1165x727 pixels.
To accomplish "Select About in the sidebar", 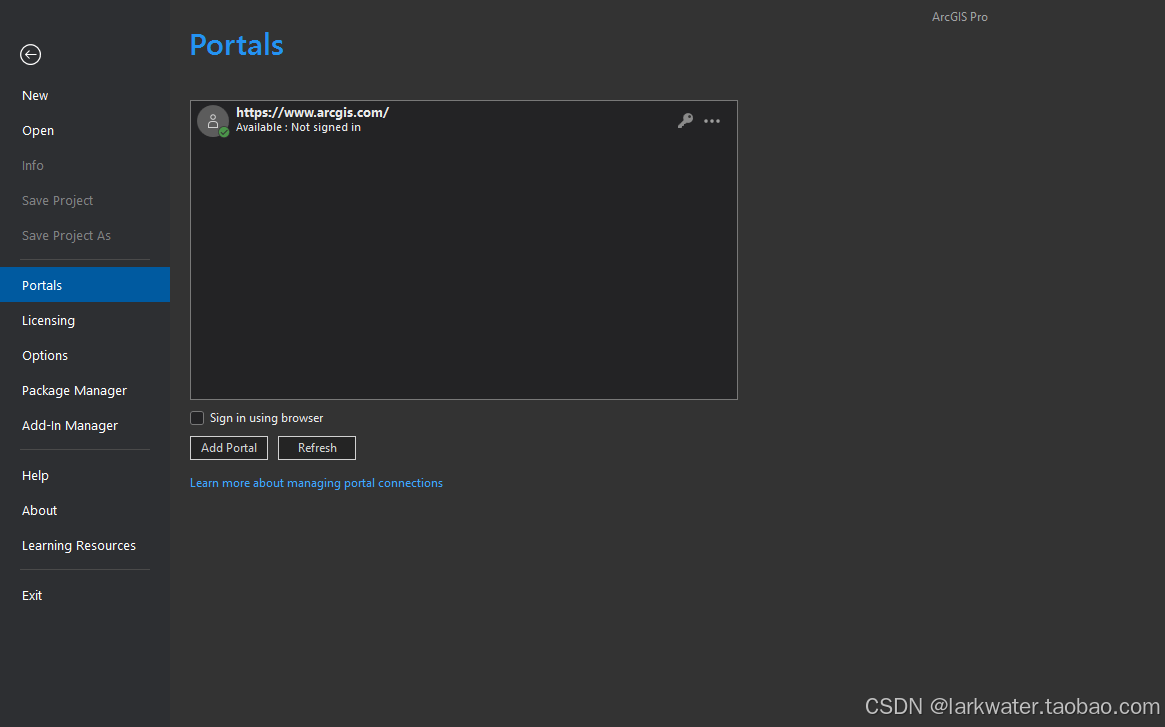I will (85, 510).
